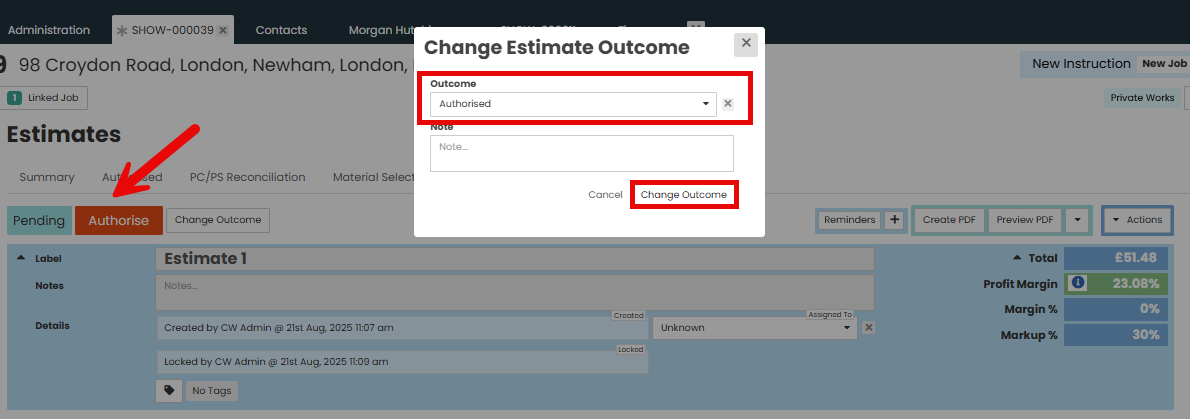Click the Profit Margin info icon
The image size is (1190, 419).
(x=1078, y=283)
